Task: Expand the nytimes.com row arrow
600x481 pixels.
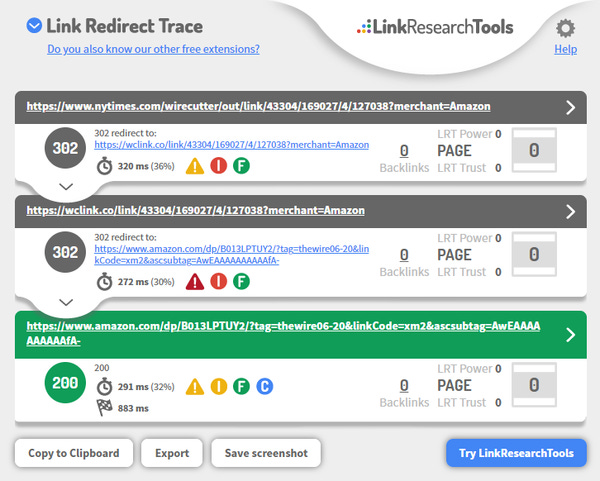Action: point(570,108)
